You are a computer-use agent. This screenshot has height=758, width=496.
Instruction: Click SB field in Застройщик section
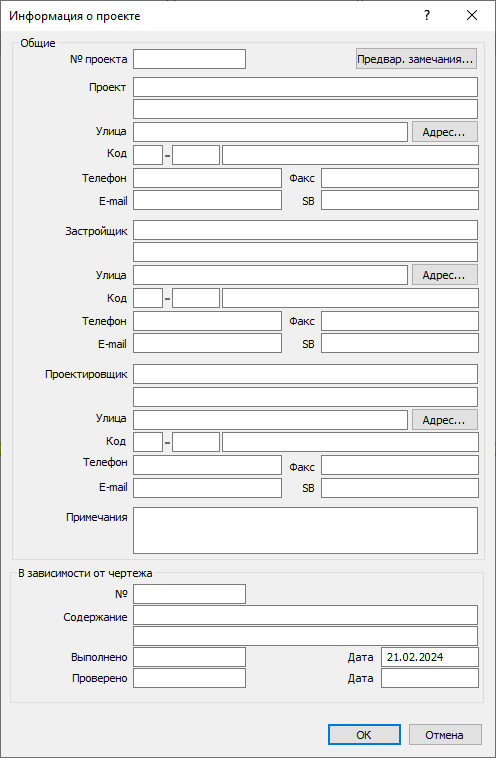[x=400, y=343]
